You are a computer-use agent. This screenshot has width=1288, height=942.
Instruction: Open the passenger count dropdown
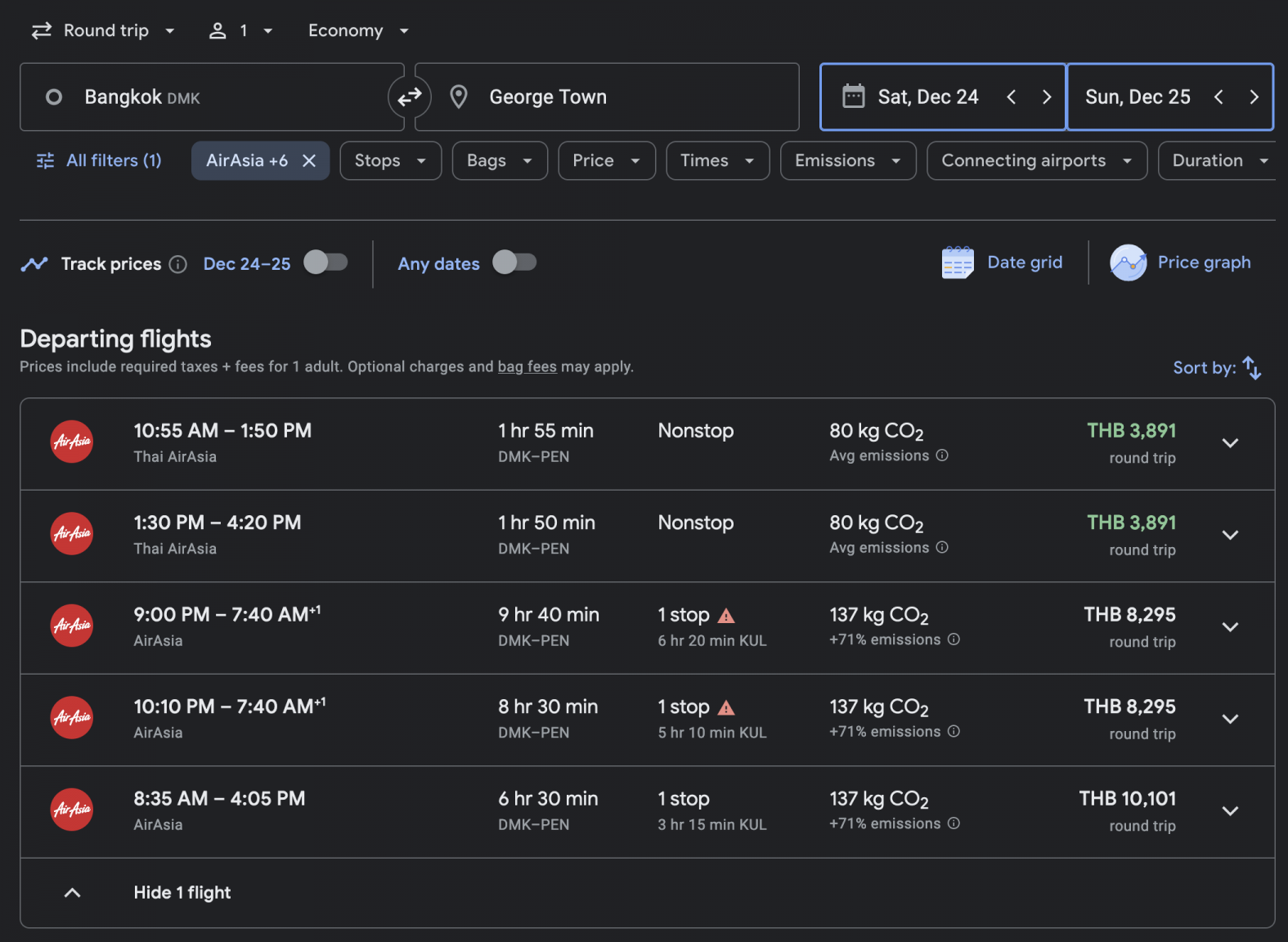(241, 31)
